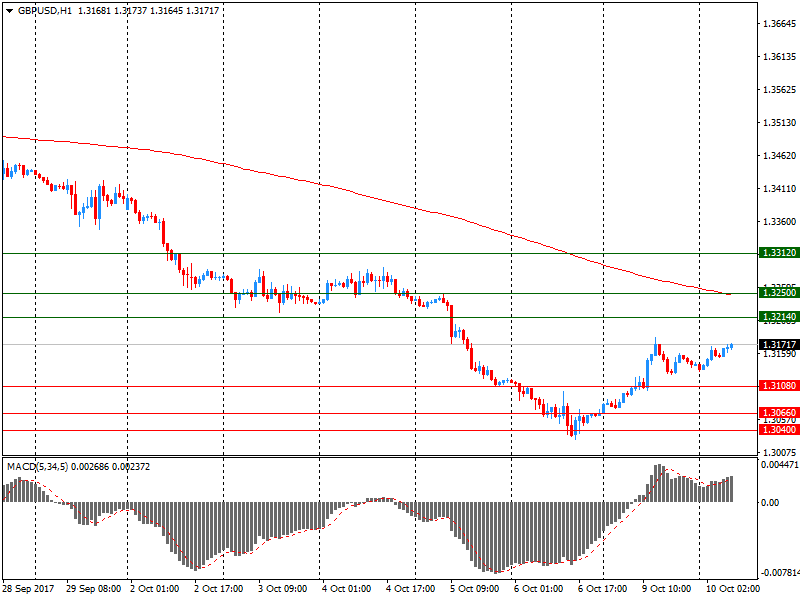The width and height of the screenshot is (800, 600).
Task: Click the 2 Oct 17:00 time label
Action: tap(219, 589)
